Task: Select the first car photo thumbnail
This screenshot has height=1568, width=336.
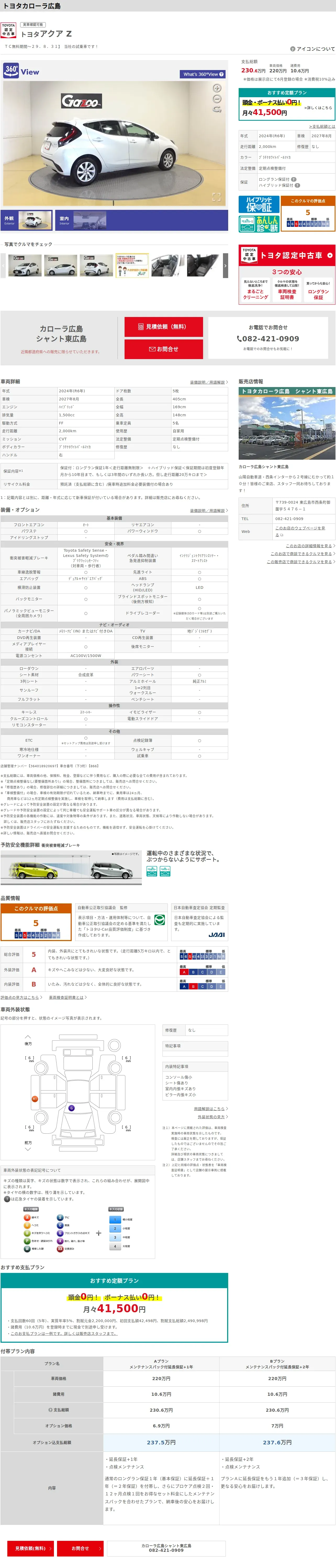Action: click(x=25, y=266)
